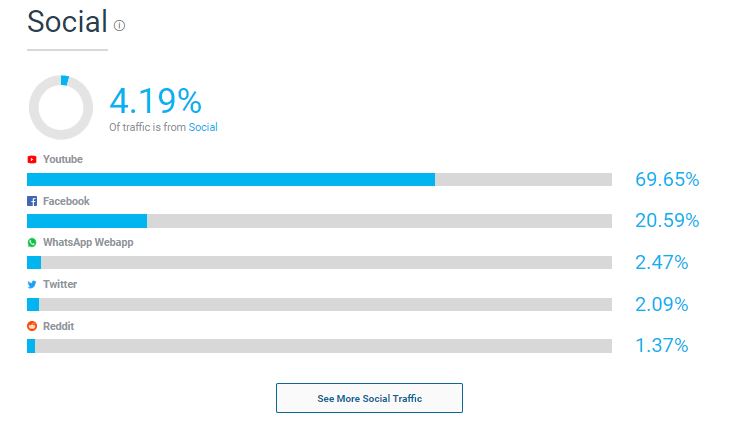Screen dimensions: 737x424
Task: Click the blue Facebook icon
Action: coord(32,201)
